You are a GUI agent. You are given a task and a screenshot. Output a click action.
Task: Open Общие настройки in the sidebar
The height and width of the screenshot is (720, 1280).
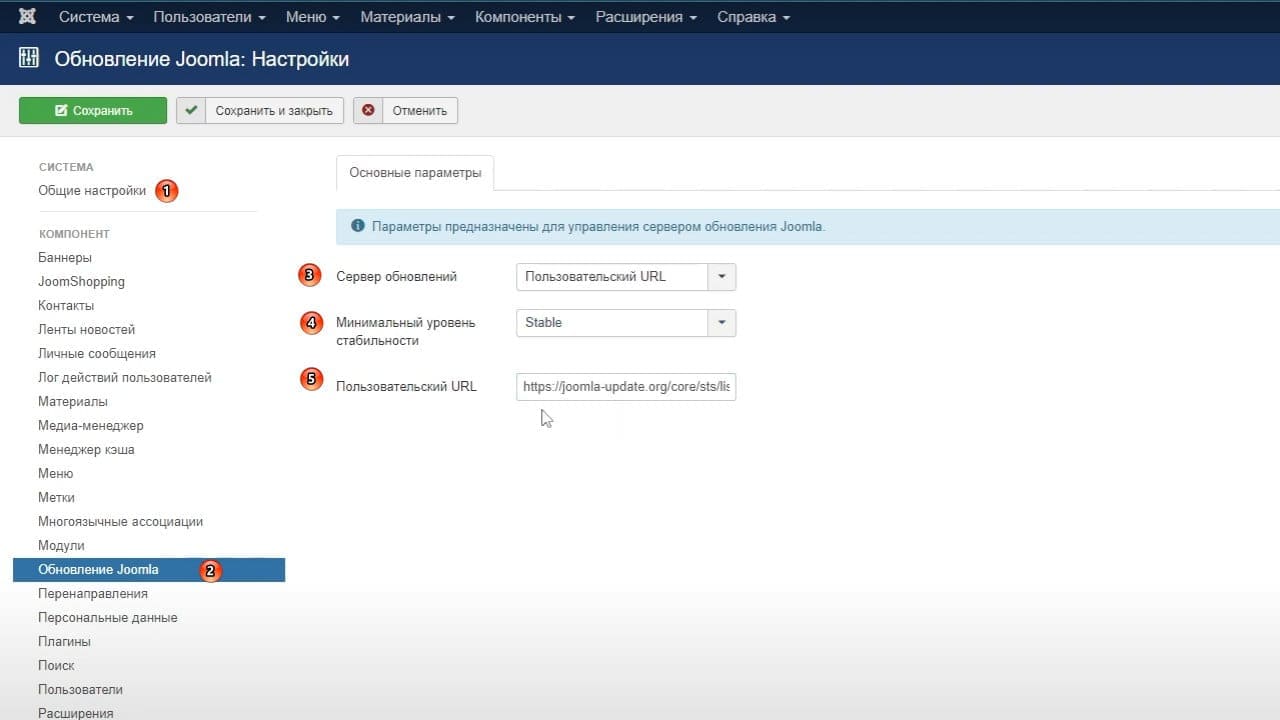tap(92, 191)
